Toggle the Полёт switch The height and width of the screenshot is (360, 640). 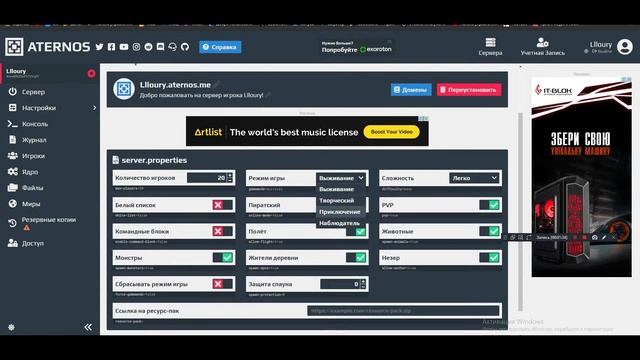coord(356,232)
